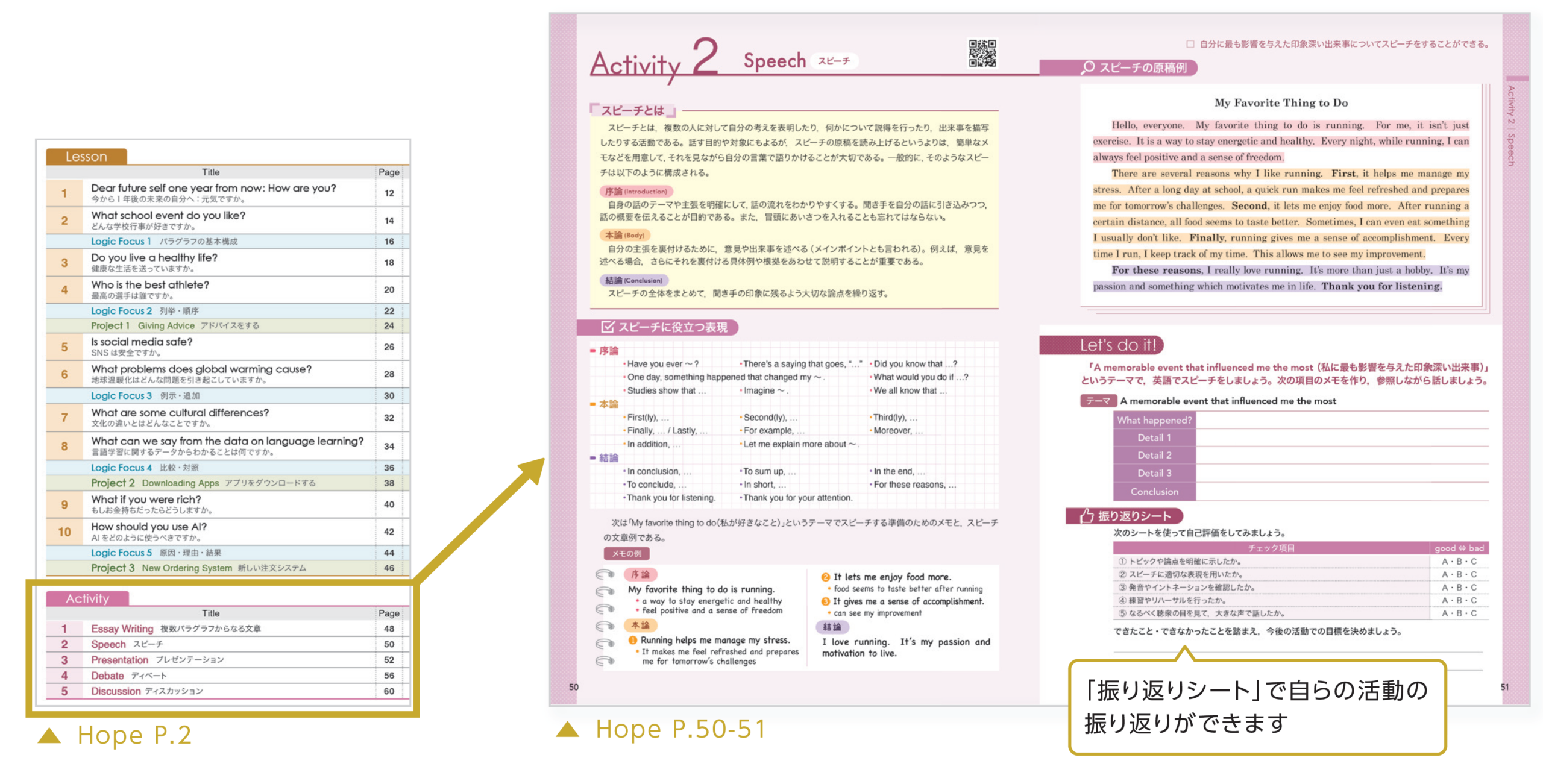Click the pink 序論 Introduction label
The height and width of the screenshot is (784, 1543).
tap(635, 191)
